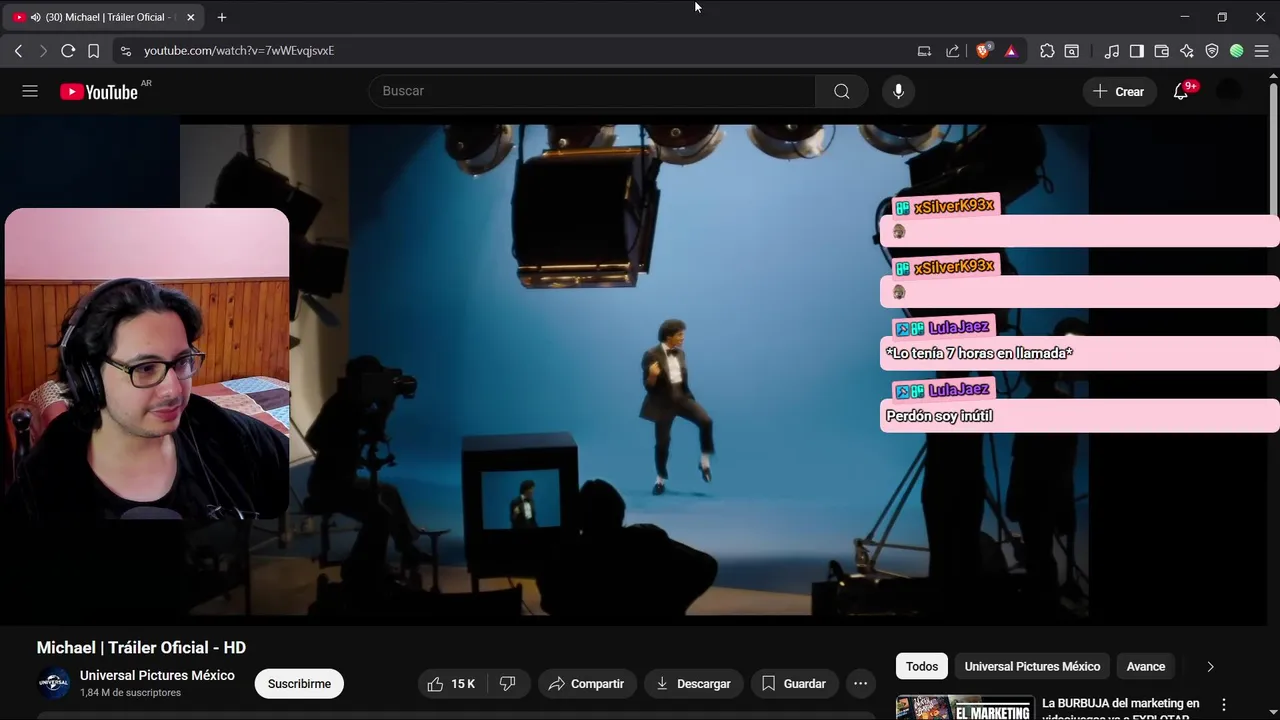Screen dimensions: 1280x720
Task: Click the forward navigation arrow
Action: (43, 50)
